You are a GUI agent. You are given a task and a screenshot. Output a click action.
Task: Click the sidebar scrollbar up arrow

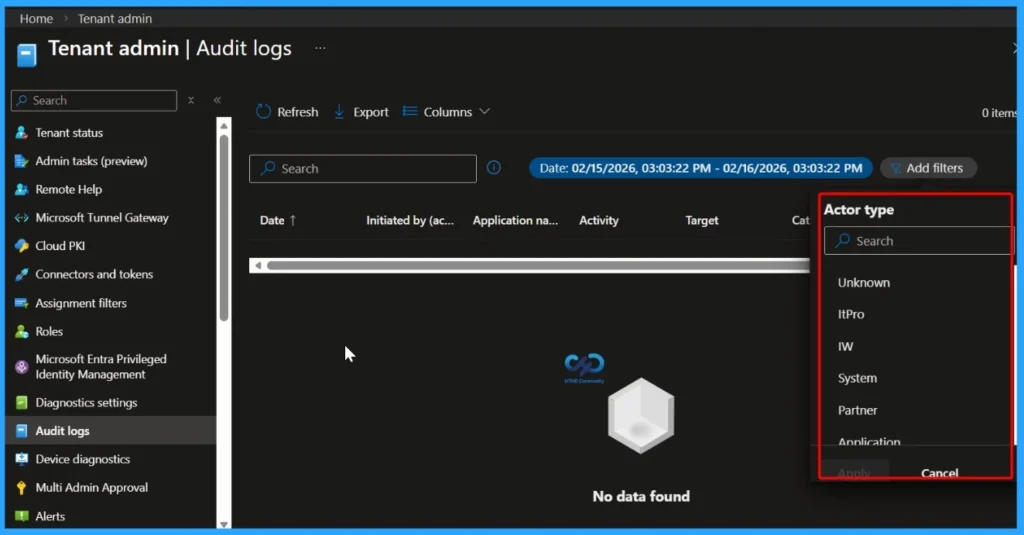point(224,125)
